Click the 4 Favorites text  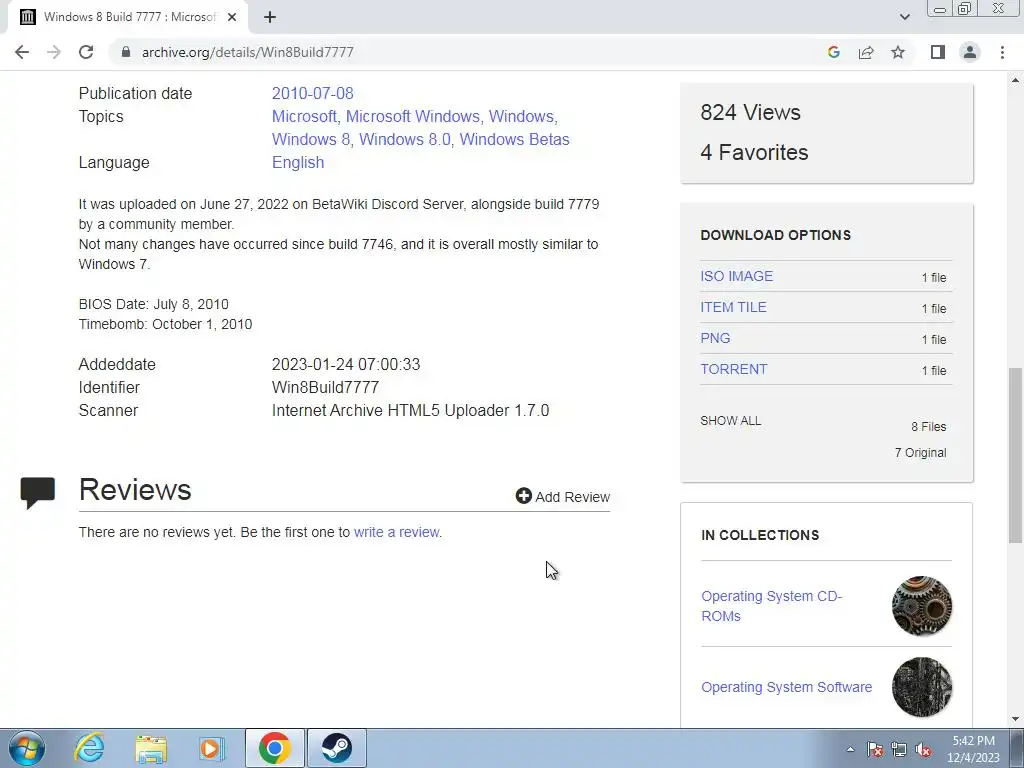point(754,152)
